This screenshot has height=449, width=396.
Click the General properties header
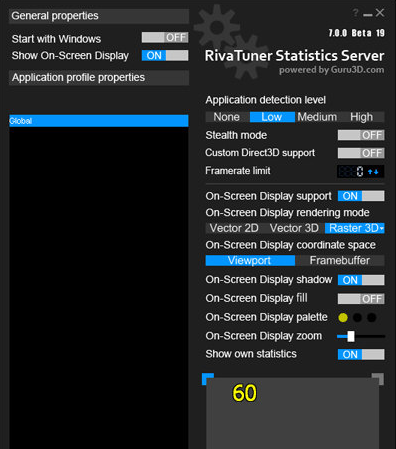(99, 16)
